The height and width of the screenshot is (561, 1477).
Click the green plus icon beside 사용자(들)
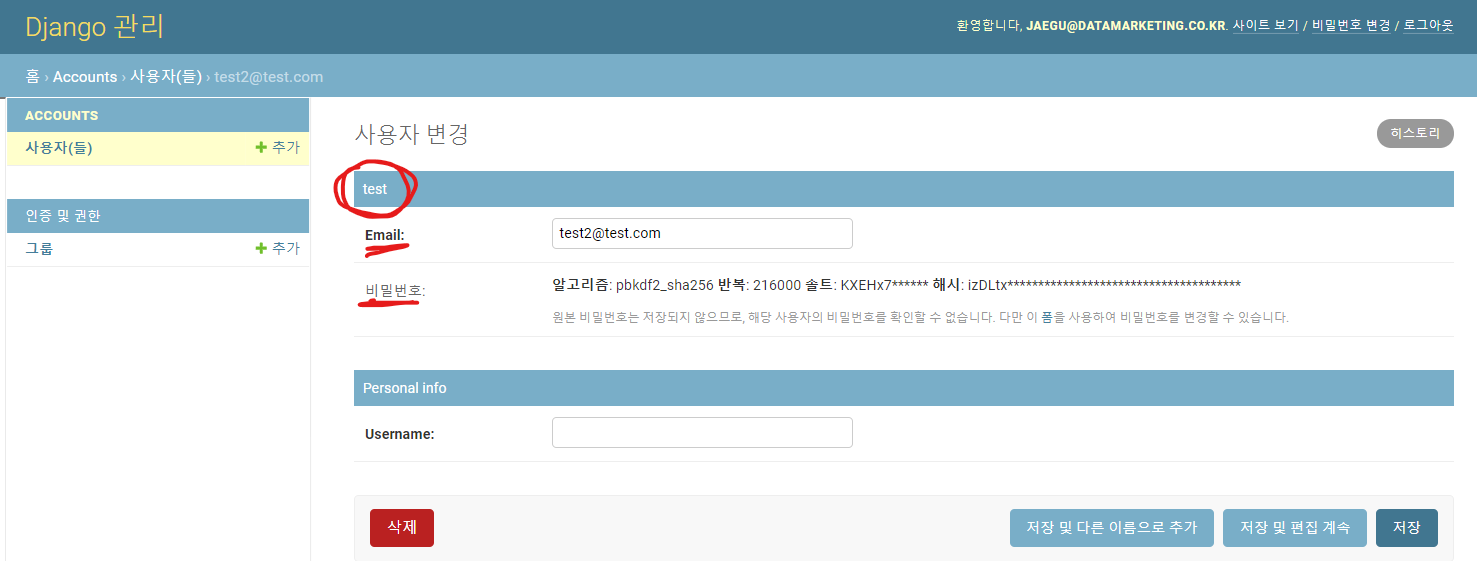point(261,147)
